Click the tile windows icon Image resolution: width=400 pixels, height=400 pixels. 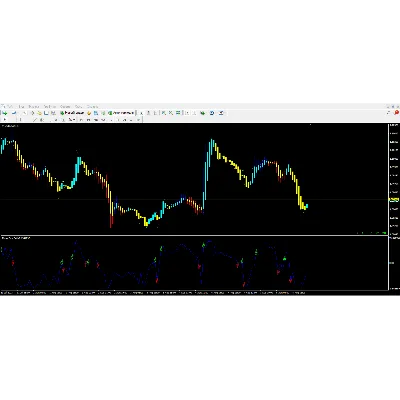click(x=178, y=113)
